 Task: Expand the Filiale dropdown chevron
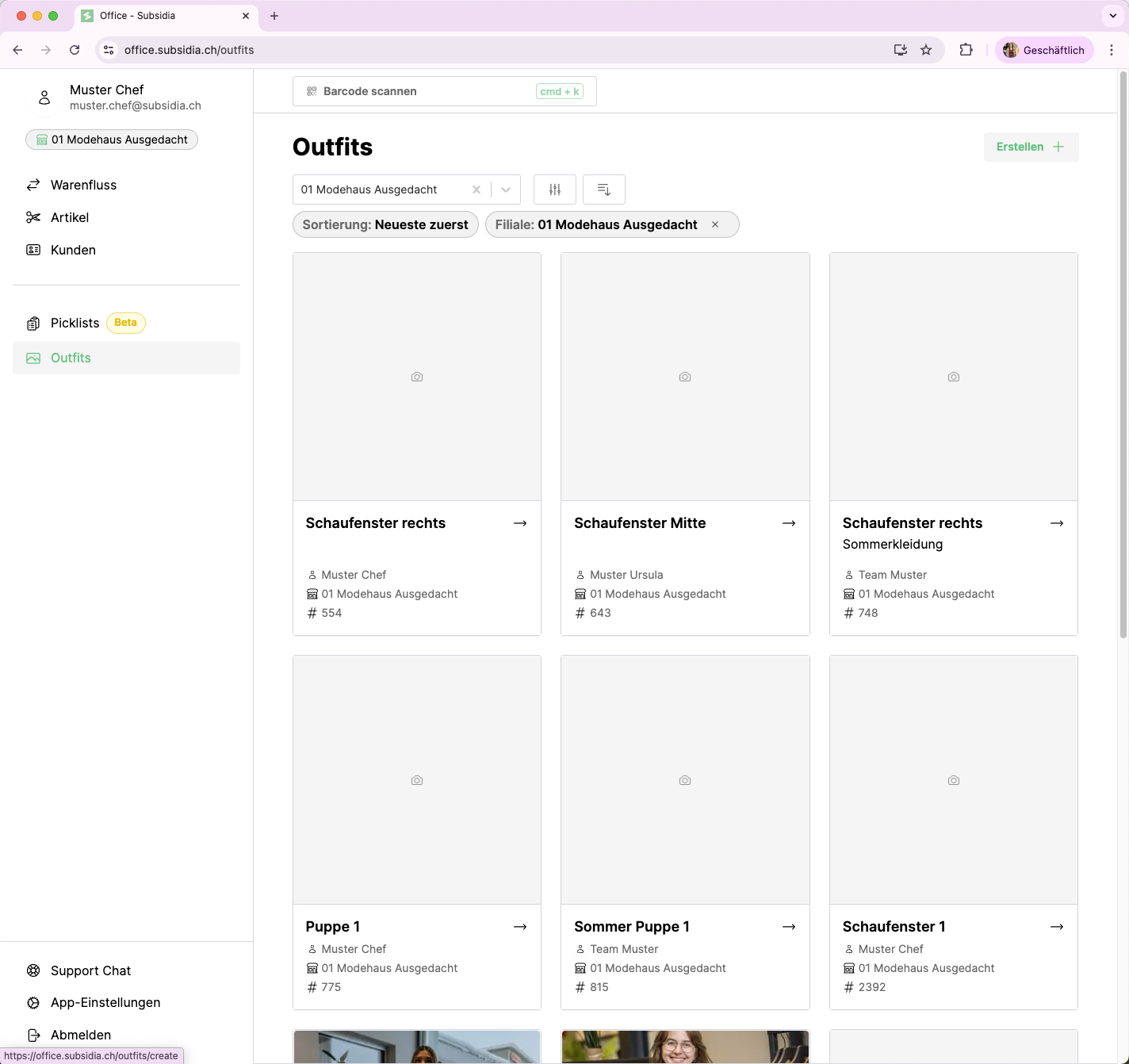[506, 189]
